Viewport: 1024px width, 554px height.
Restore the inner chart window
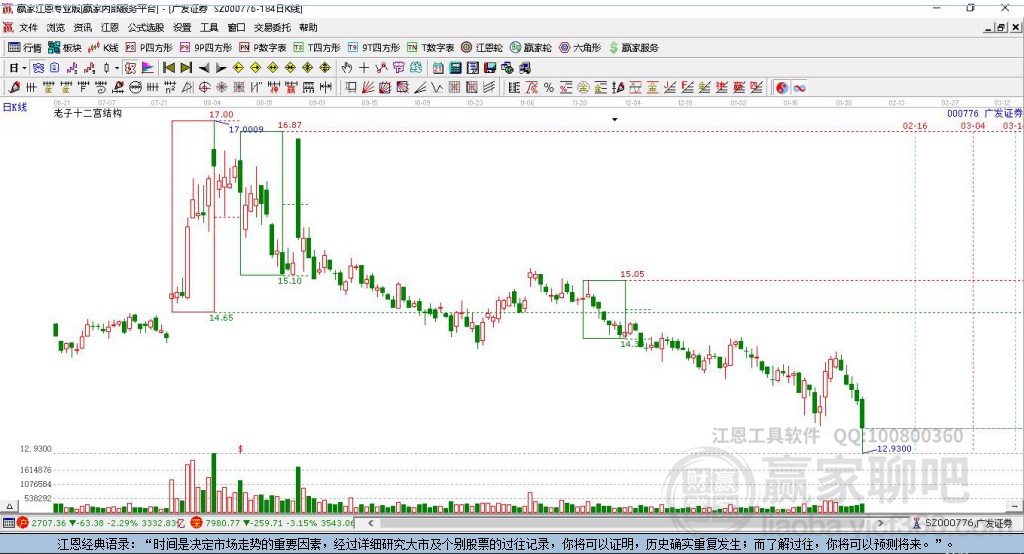(x=1001, y=27)
